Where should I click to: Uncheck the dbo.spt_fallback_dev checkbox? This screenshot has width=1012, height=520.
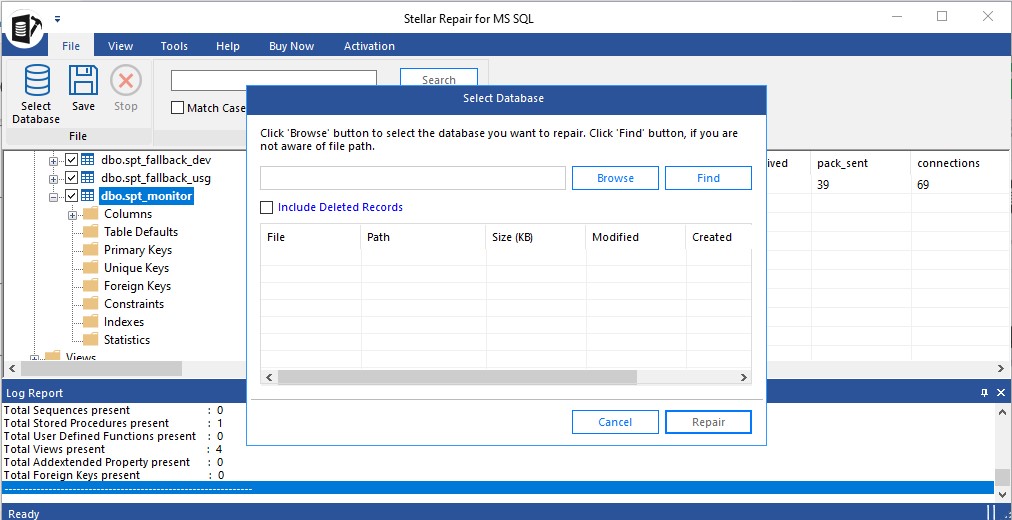pos(72,160)
